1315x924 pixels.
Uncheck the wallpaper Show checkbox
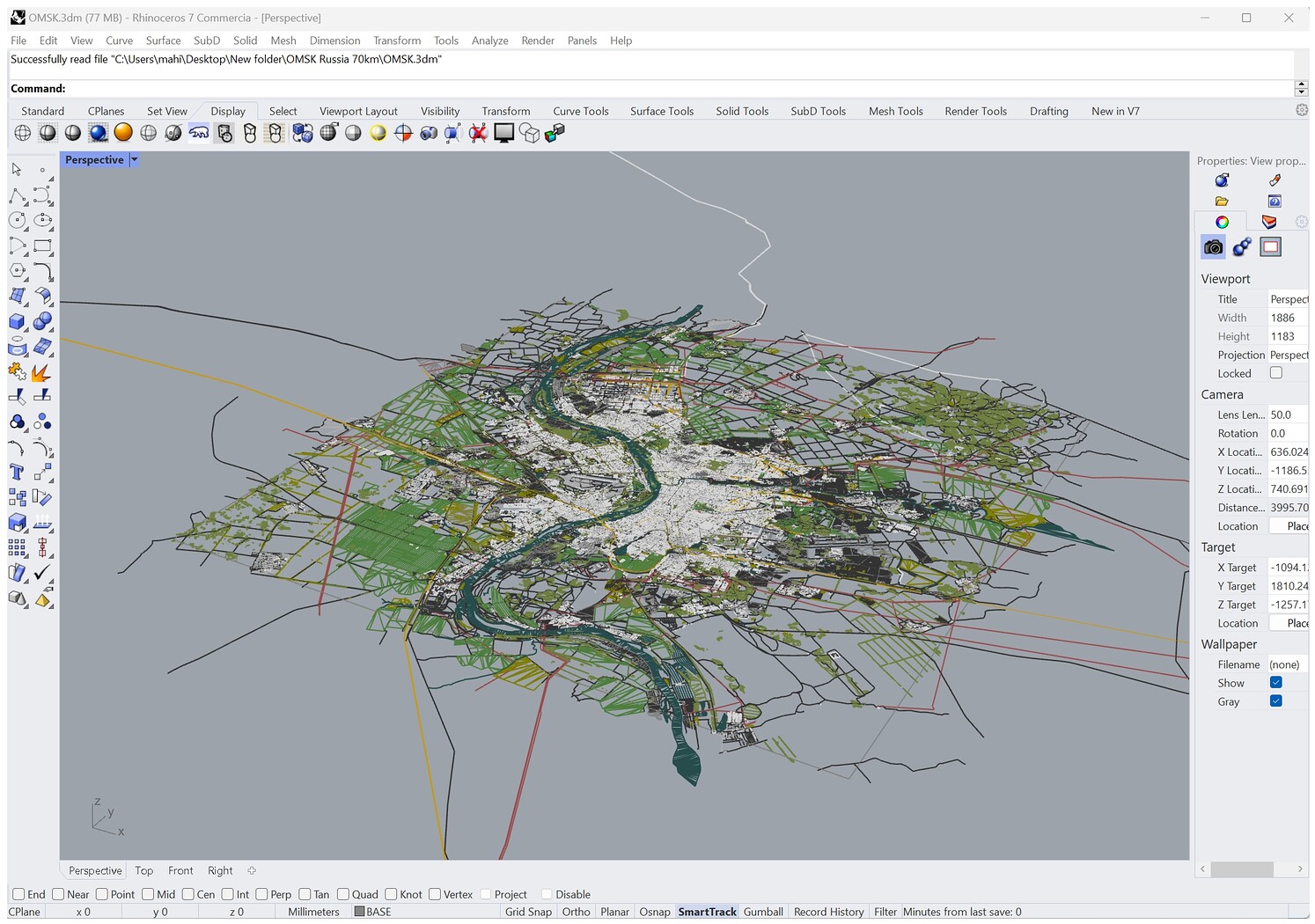tap(1275, 683)
